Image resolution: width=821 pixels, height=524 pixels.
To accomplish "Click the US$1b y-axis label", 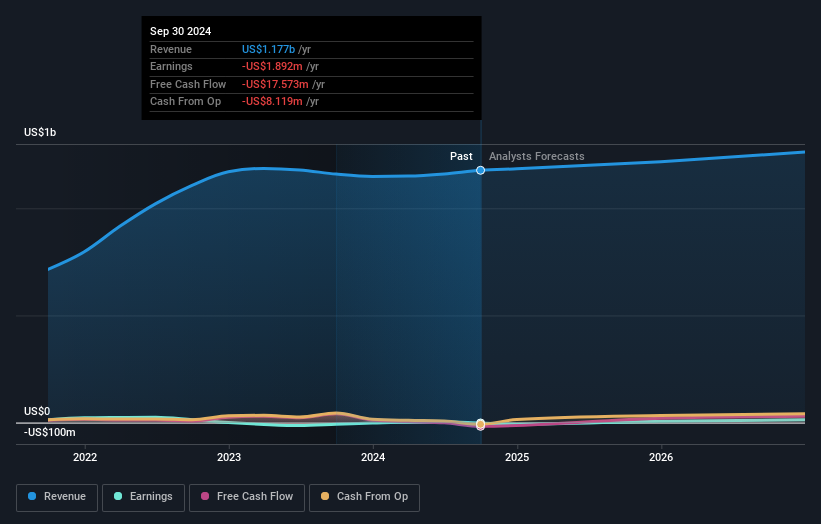I will tap(40, 132).
